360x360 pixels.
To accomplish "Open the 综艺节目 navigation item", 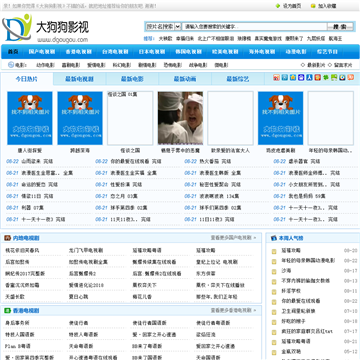I will tap(327, 52).
